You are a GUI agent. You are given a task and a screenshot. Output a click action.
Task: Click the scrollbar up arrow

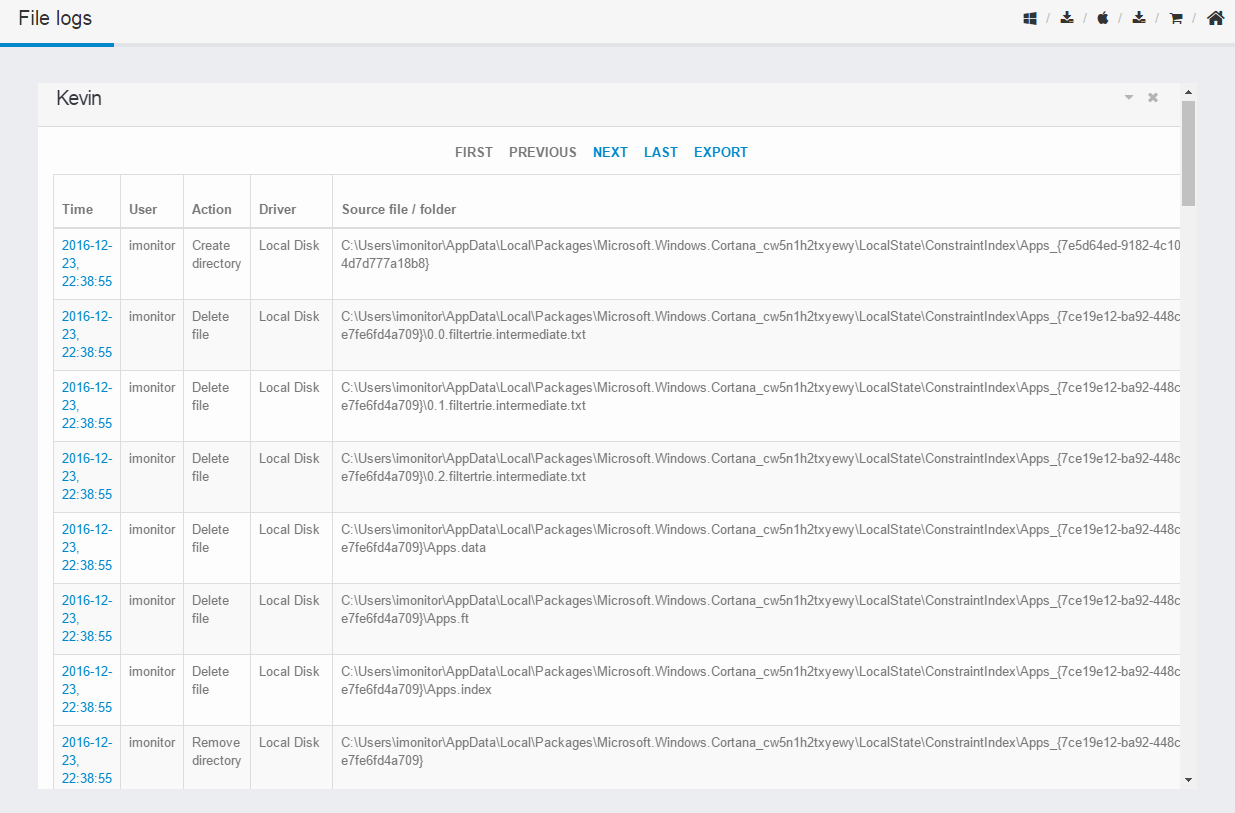click(1188, 92)
